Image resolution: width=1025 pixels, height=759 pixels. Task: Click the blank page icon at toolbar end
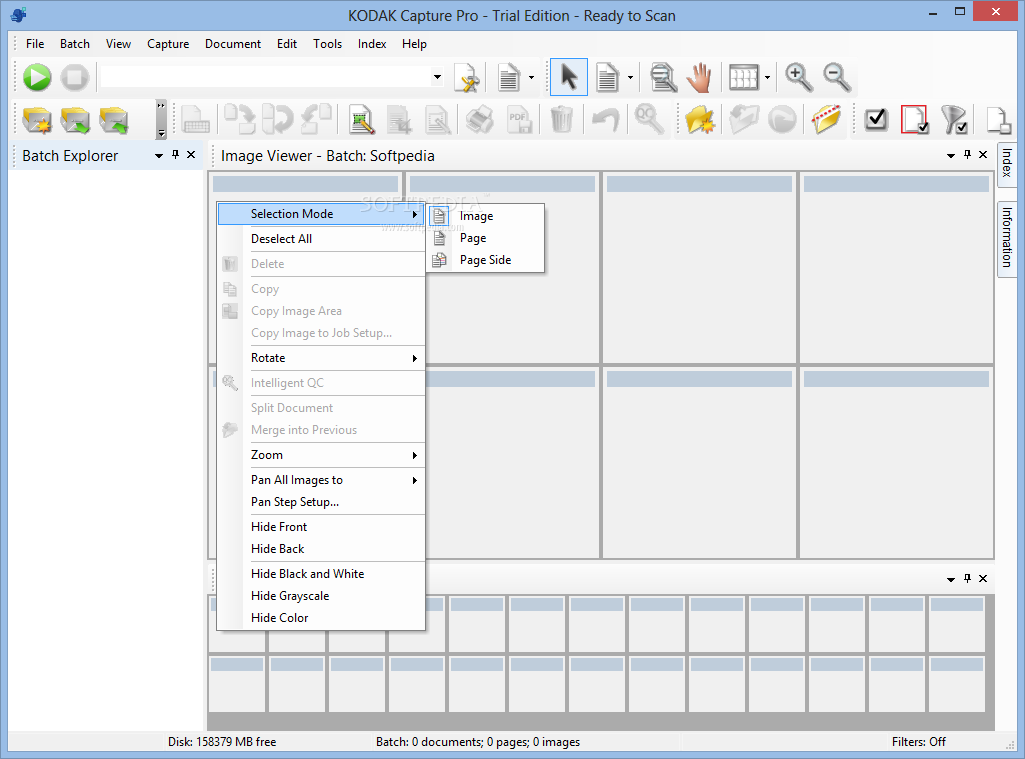(x=998, y=120)
